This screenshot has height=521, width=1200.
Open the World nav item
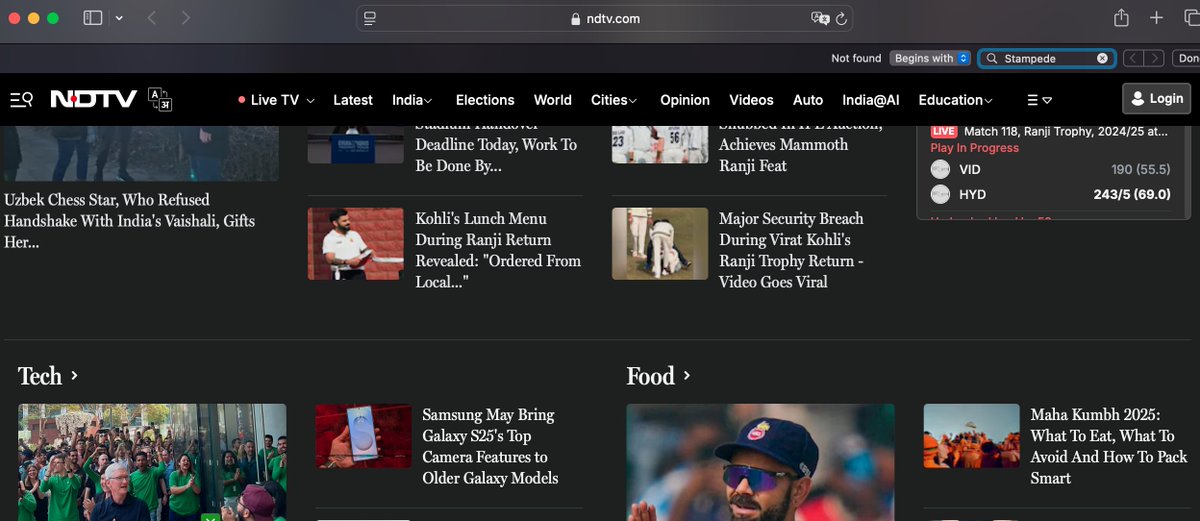coord(553,100)
